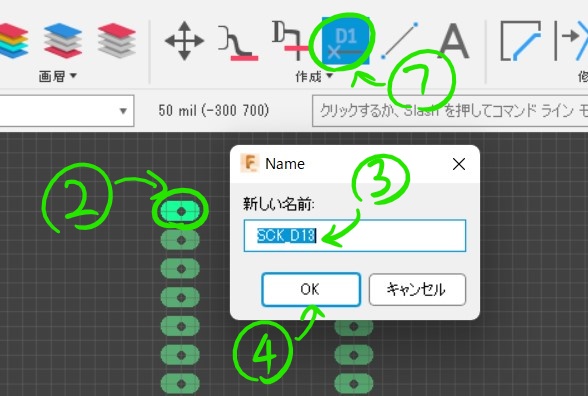Open the layer combo box arrow
Image resolution: width=588 pixels, height=396 pixels.
123,111
